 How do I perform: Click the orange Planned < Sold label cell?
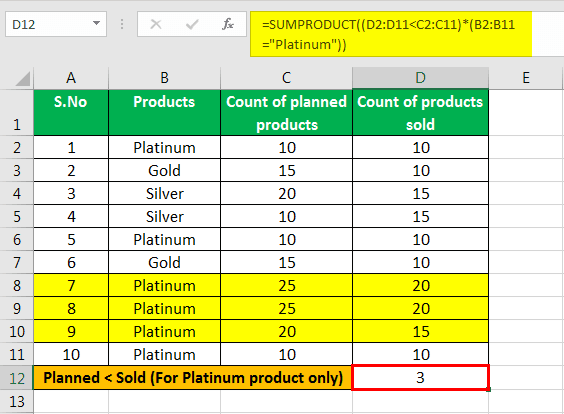tap(193, 378)
